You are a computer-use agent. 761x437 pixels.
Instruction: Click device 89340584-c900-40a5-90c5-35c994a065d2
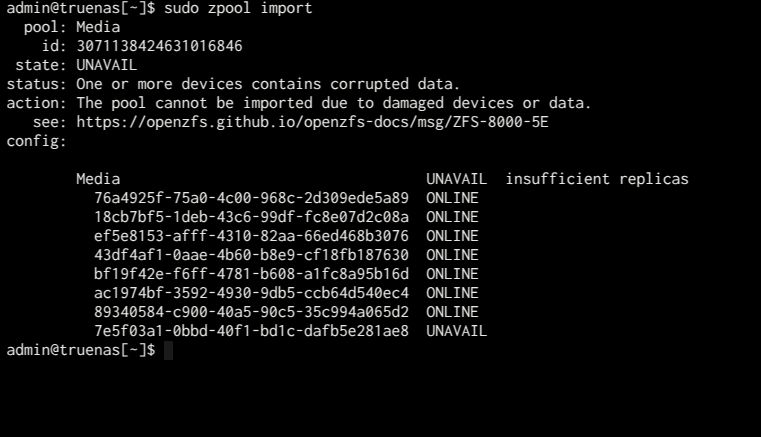coord(251,312)
